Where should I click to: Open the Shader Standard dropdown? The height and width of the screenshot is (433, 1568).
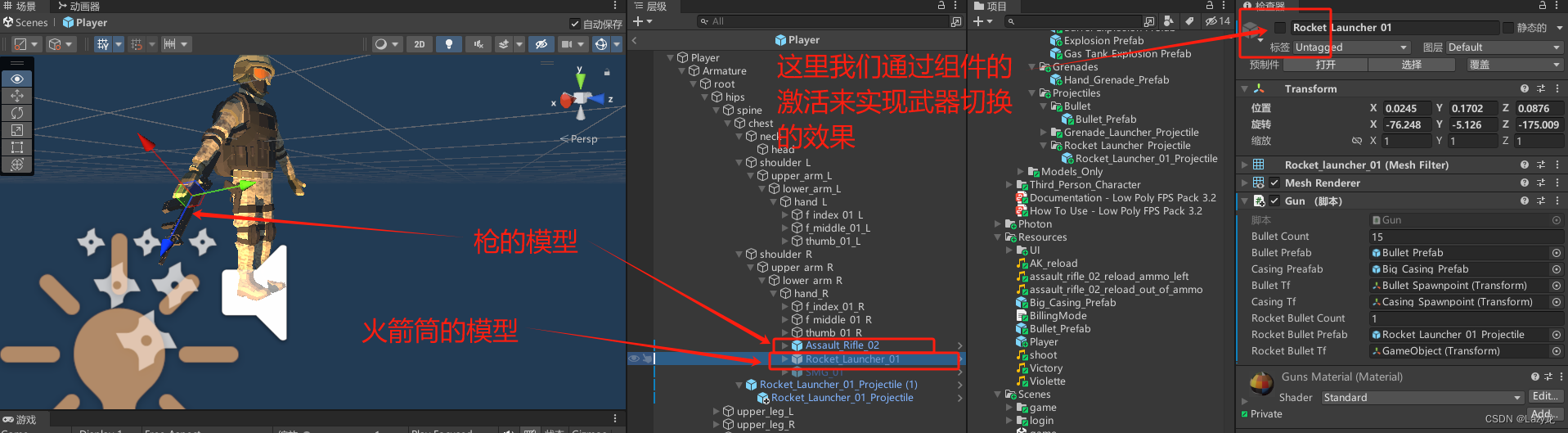coord(1422,398)
